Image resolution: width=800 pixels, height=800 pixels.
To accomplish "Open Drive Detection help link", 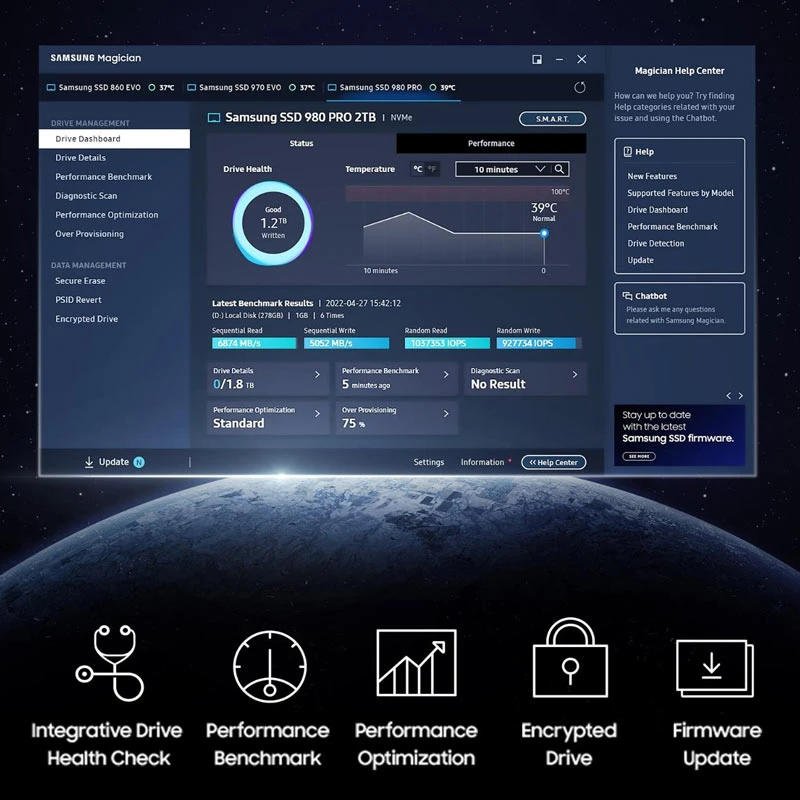I will click(x=656, y=243).
